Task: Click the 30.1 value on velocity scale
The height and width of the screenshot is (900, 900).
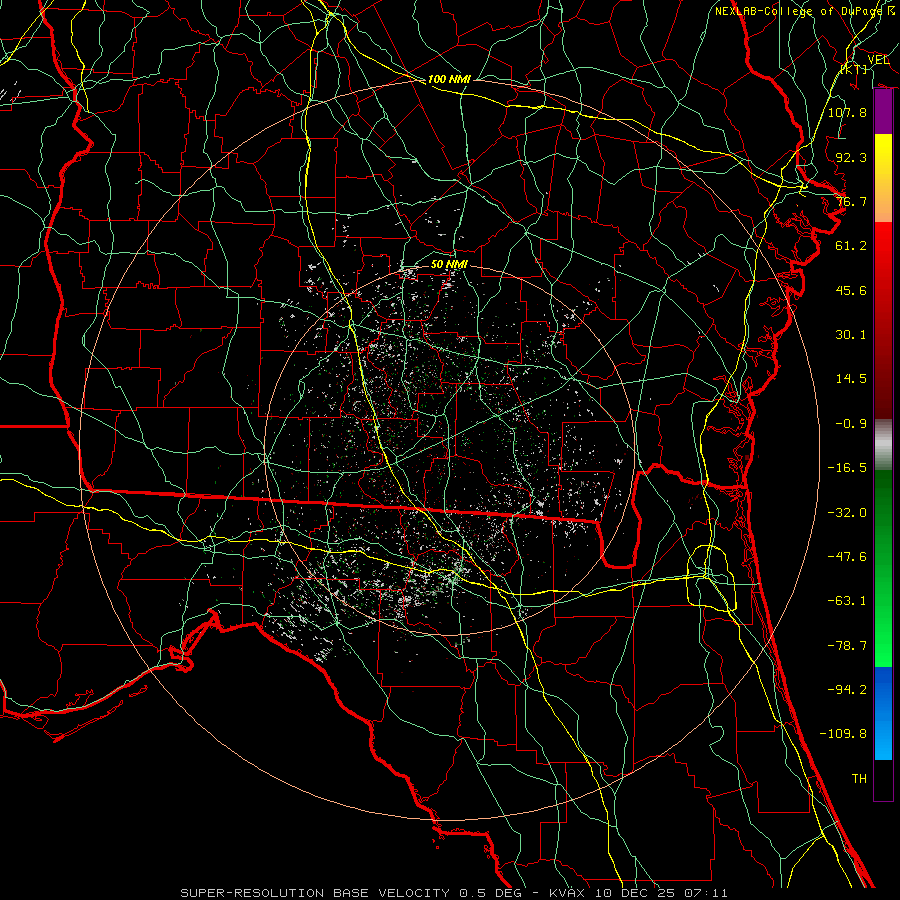Action: point(851,335)
